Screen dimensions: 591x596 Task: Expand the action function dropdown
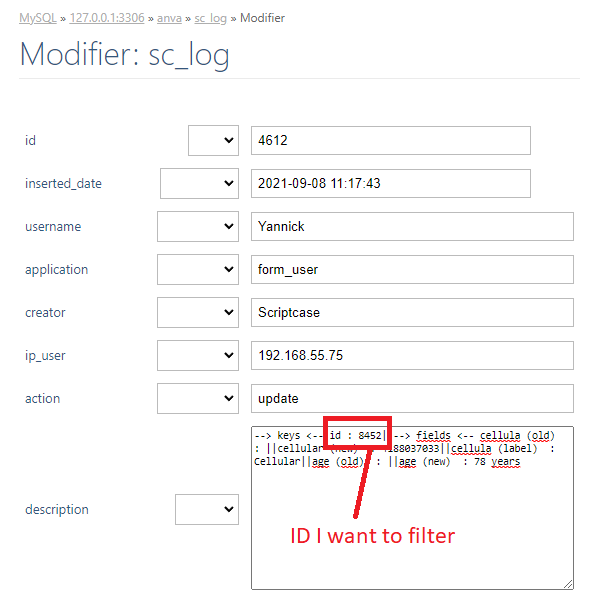tap(198, 398)
